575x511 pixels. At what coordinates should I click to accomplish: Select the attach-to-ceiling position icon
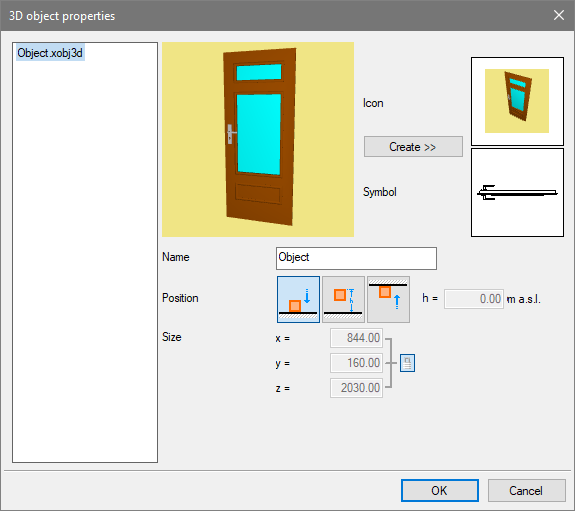[388, 299]
